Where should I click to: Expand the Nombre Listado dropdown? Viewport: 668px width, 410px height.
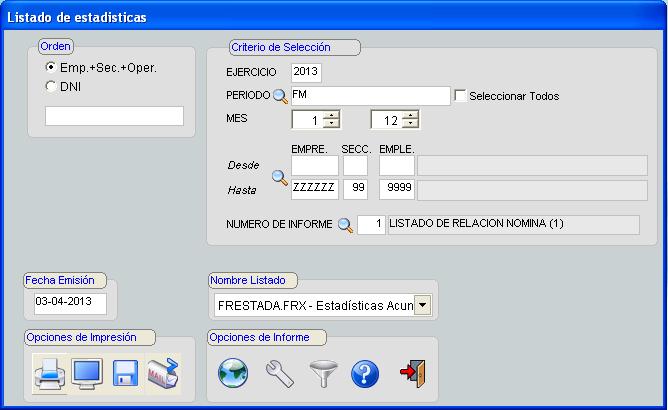click(x=422, y=305)
